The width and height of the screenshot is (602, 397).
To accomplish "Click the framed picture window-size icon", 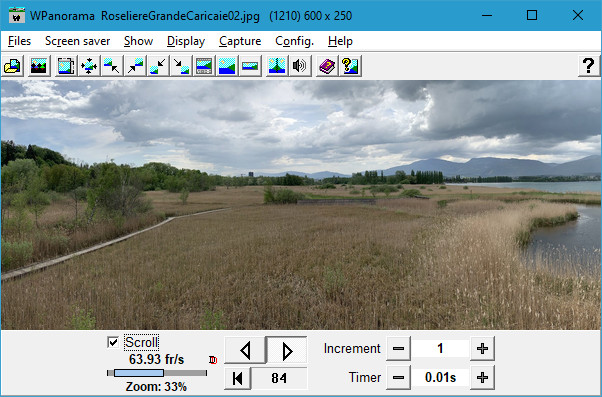I will coord(66,66).
